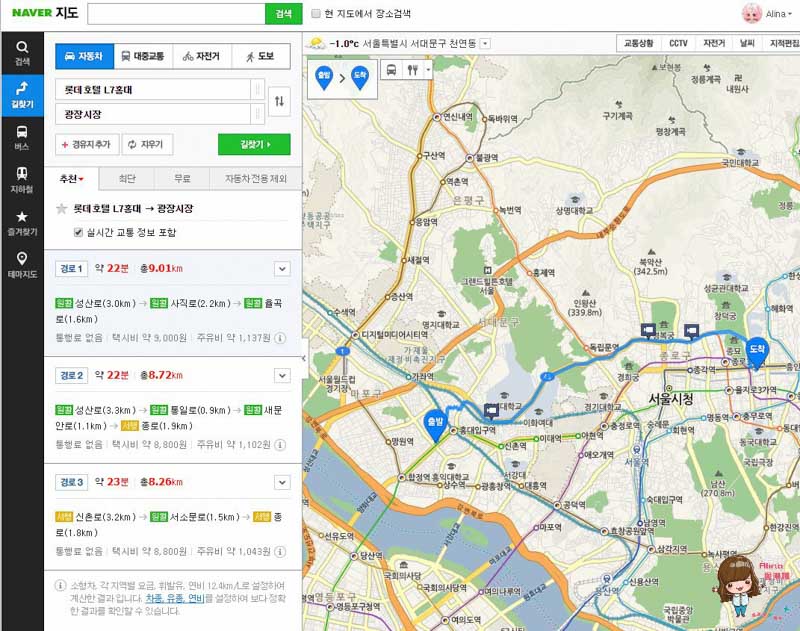Image resolution: width=800 pixels, height=631 pixels.
Task: Click the weather icon beside -1.0°c
Action: tap(316, 43)
